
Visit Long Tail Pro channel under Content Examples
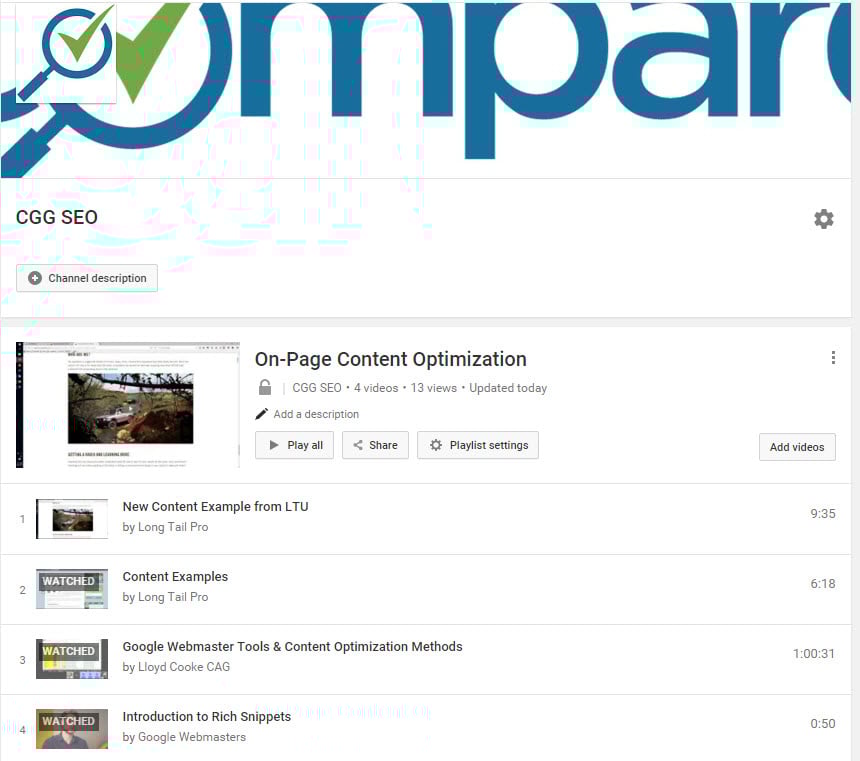172,597
